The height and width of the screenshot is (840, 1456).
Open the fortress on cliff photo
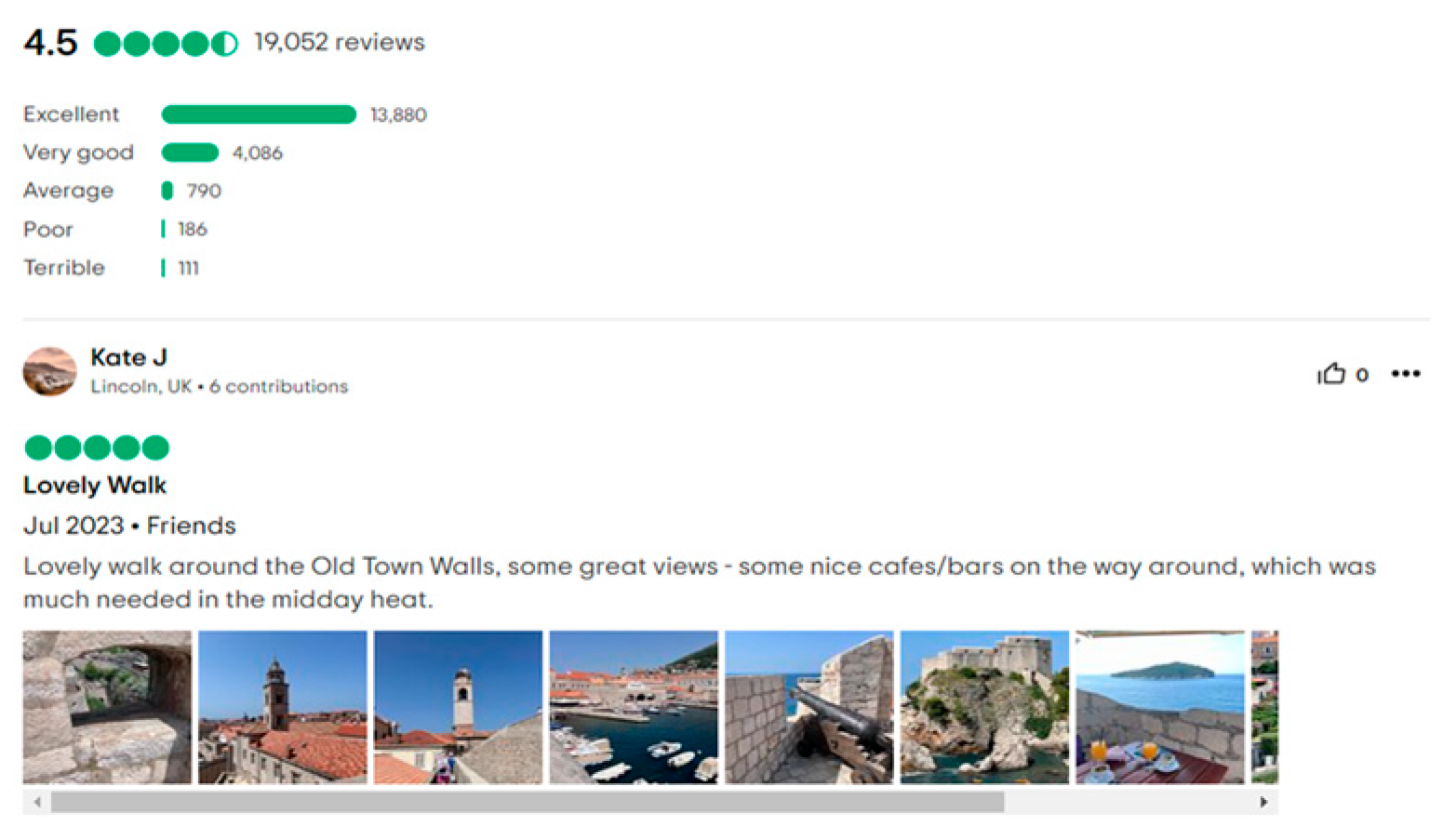pyautogui.click(x=984, y=707)
